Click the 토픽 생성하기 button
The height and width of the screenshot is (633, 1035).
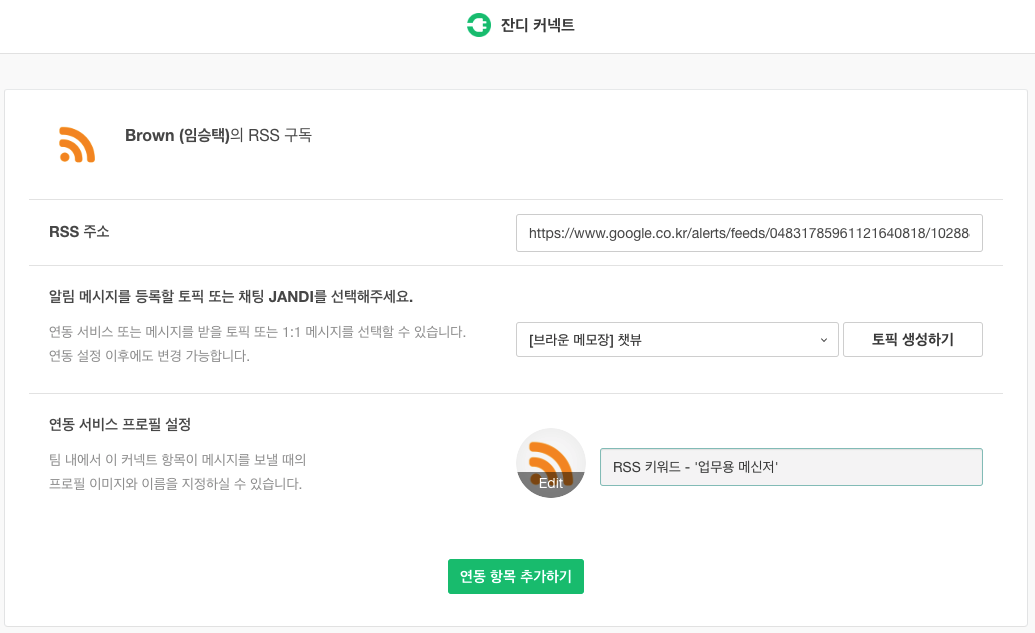click(912, 340)
